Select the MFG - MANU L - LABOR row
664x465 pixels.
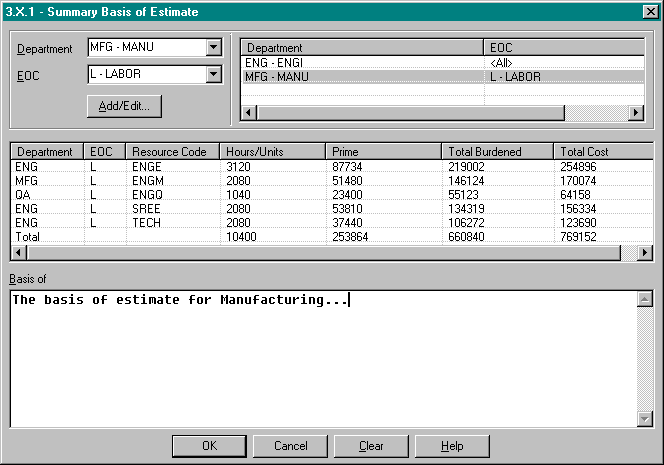(362, 76)
